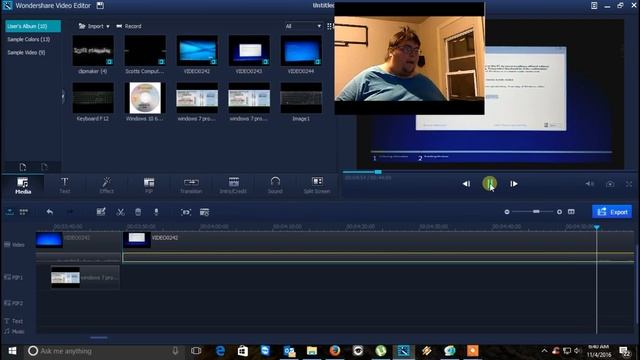Click the Edit clip icon
640x360 pixels.
click(101, 212)
